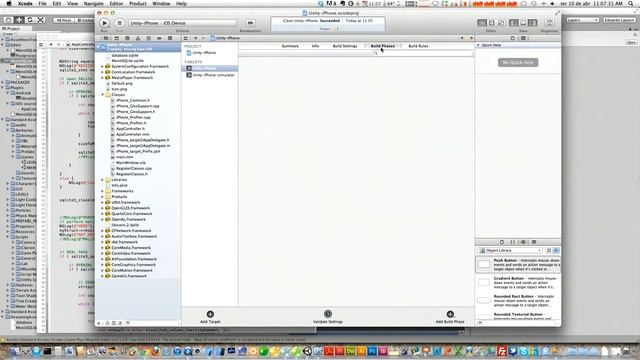640x360 pixels.
Task: Enter full screen with the window's arrows icon
Action: tap(557, 13)
